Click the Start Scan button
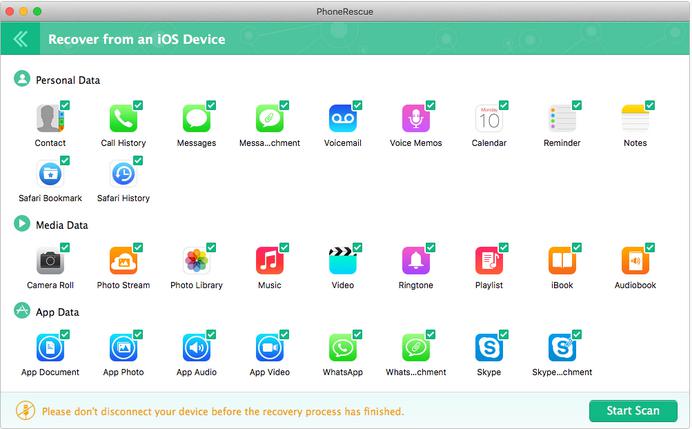This screenshot has width=692, height=429. (633, 411)
